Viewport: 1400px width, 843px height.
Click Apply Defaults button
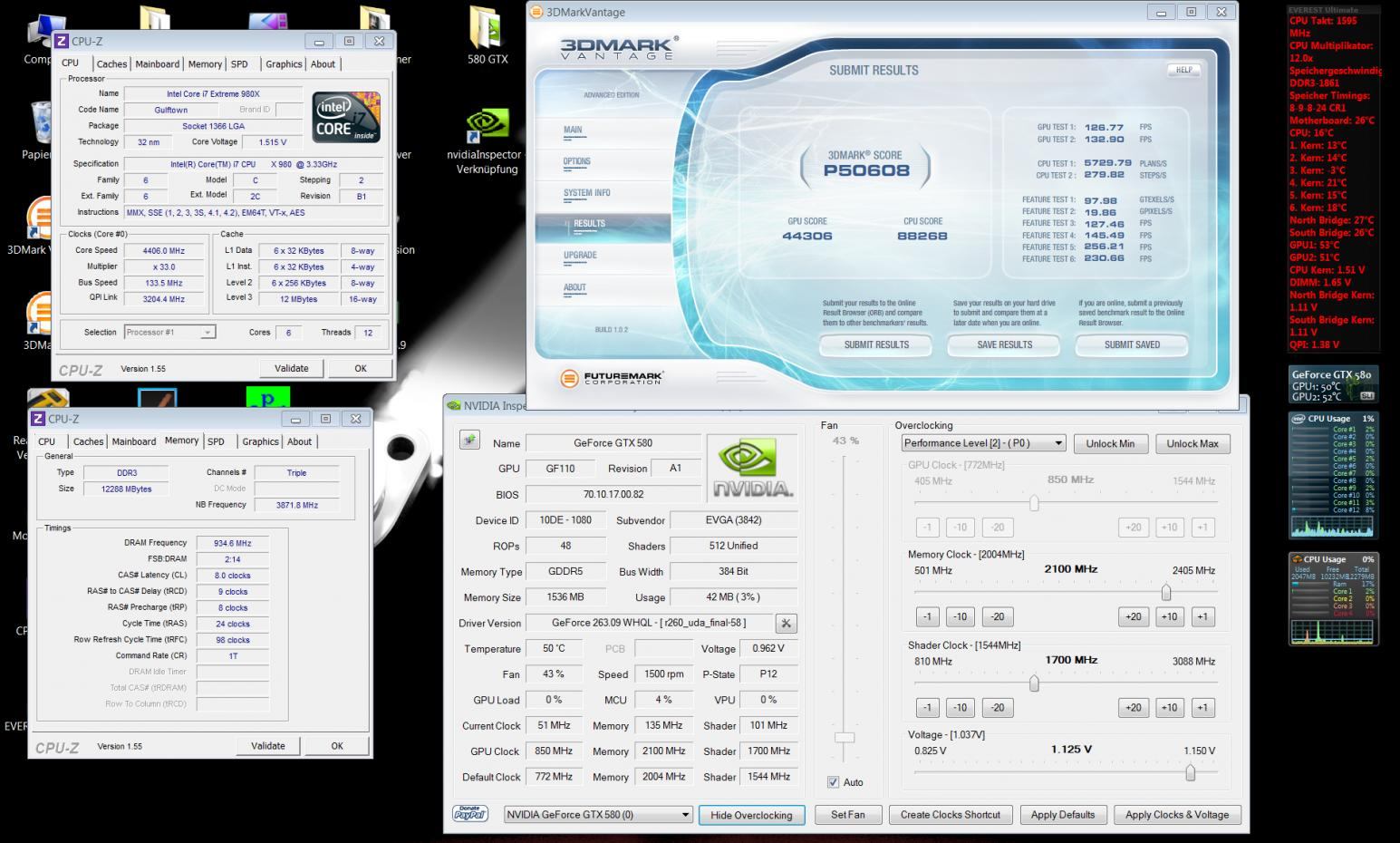1063,814
